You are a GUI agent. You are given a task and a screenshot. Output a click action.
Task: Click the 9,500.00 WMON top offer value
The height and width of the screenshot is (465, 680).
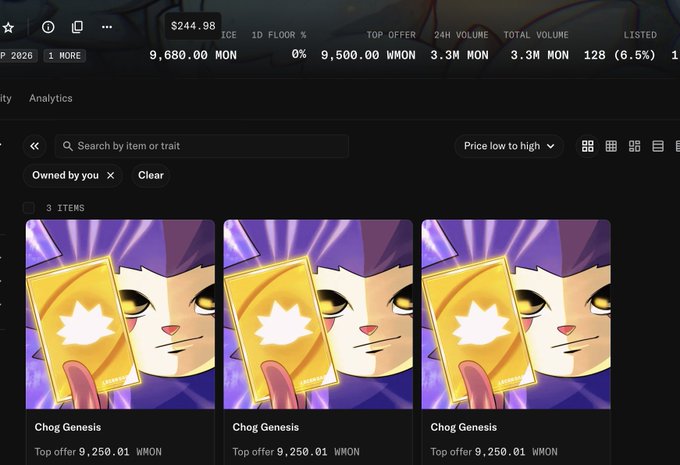tap(368, 55)
